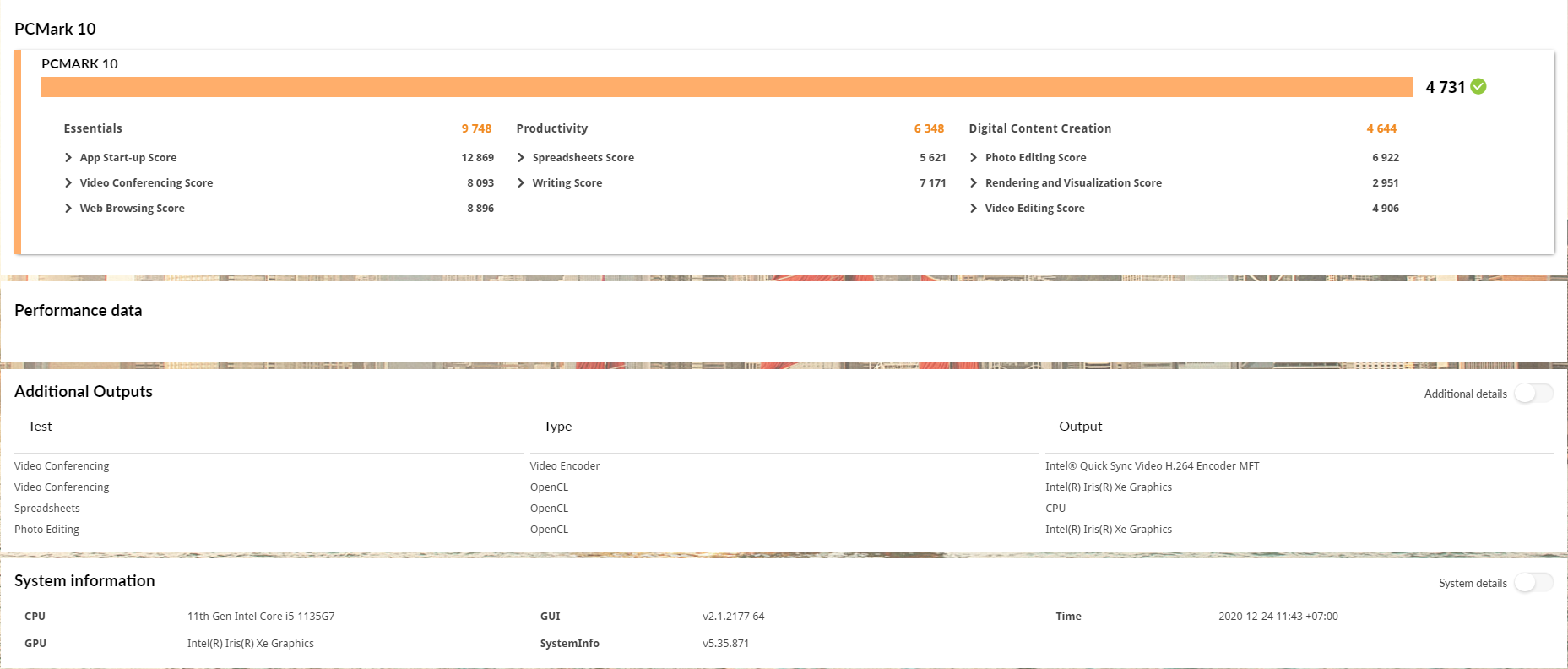Expand Web Browsing Score details

tap(68, 209)
